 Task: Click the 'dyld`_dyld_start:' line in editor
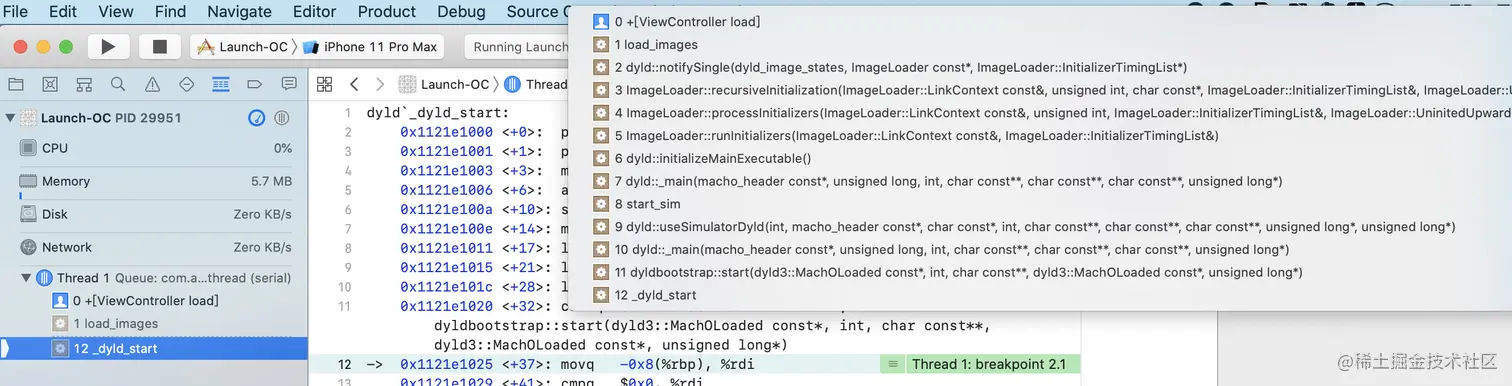tap(438, 113)
